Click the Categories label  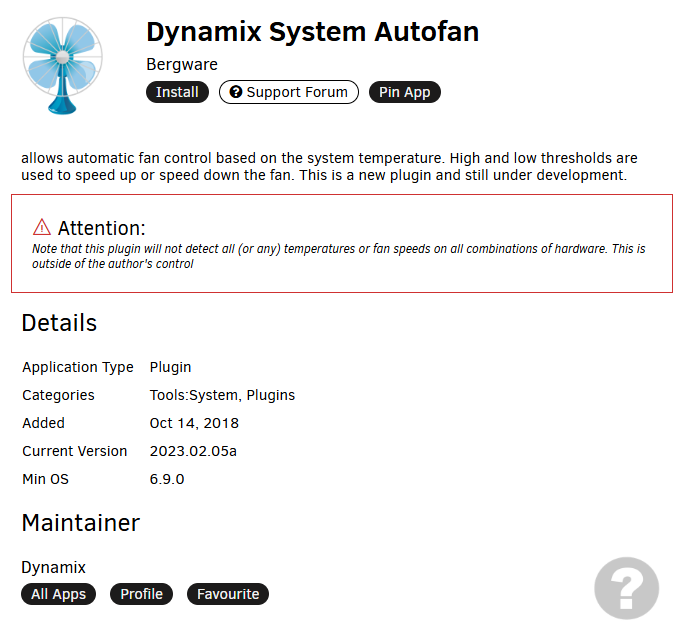tap(58, 395)
